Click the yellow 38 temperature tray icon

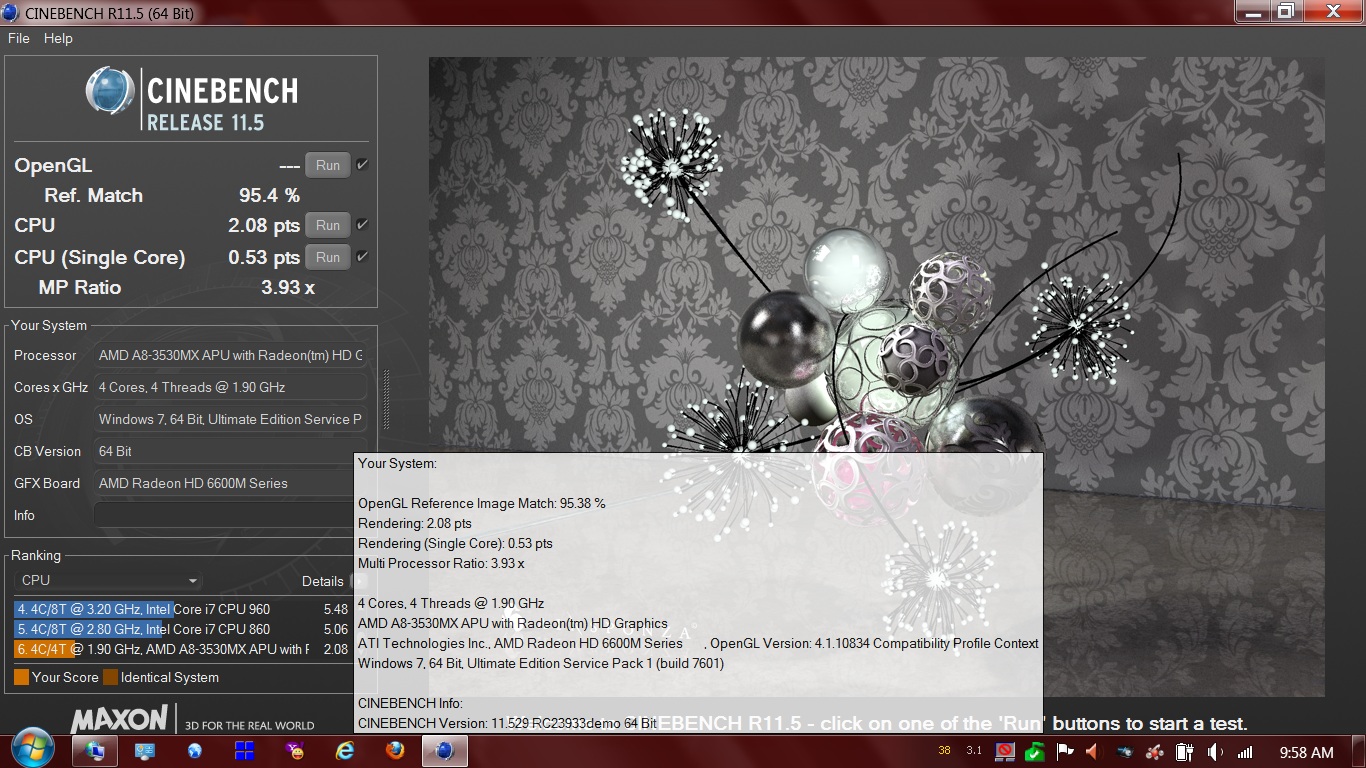[x=945, y=751]
